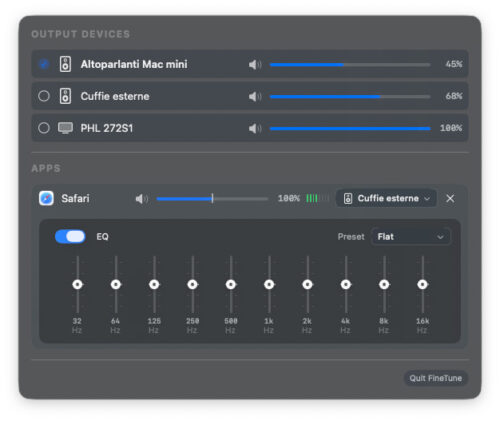
Task: Mute the Cuffie esterne output speaker icon
Action: (255, 96)
